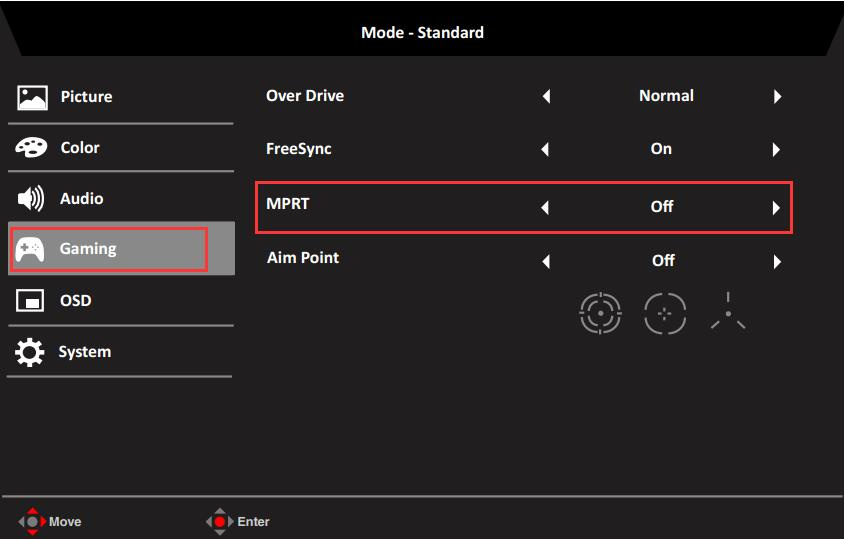844x539 pixels.
Task: Click the Audio speaker icon
Action: (x=32, y=199)
